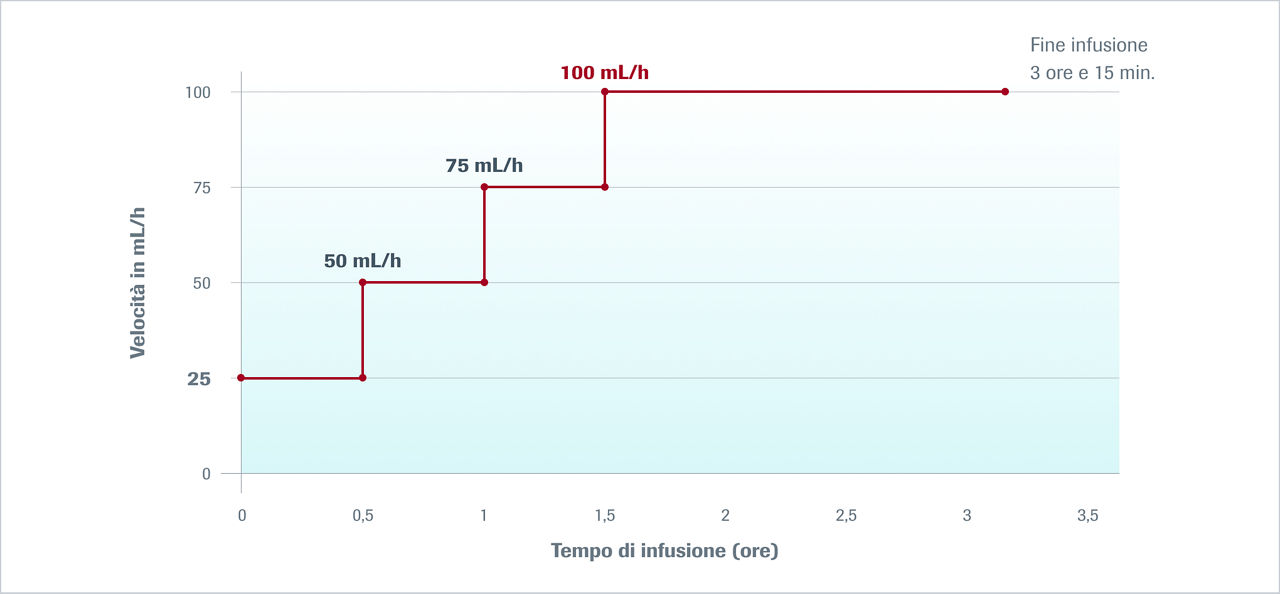
Task: Click the 'Tempo di infusione (ore)' axis title
Action: 664,551
